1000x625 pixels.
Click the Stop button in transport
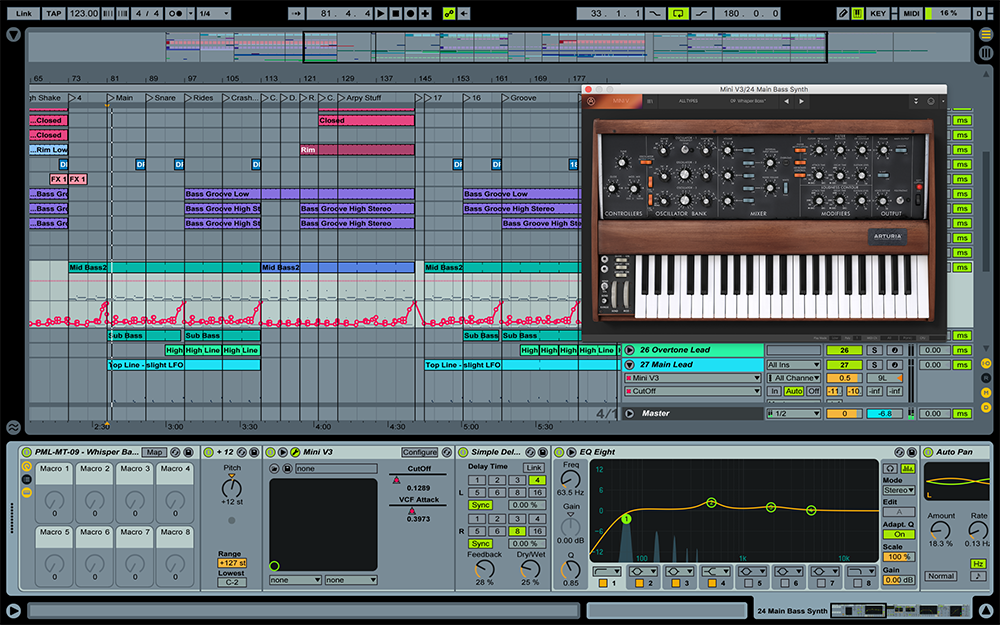click(x=395, y=13)
